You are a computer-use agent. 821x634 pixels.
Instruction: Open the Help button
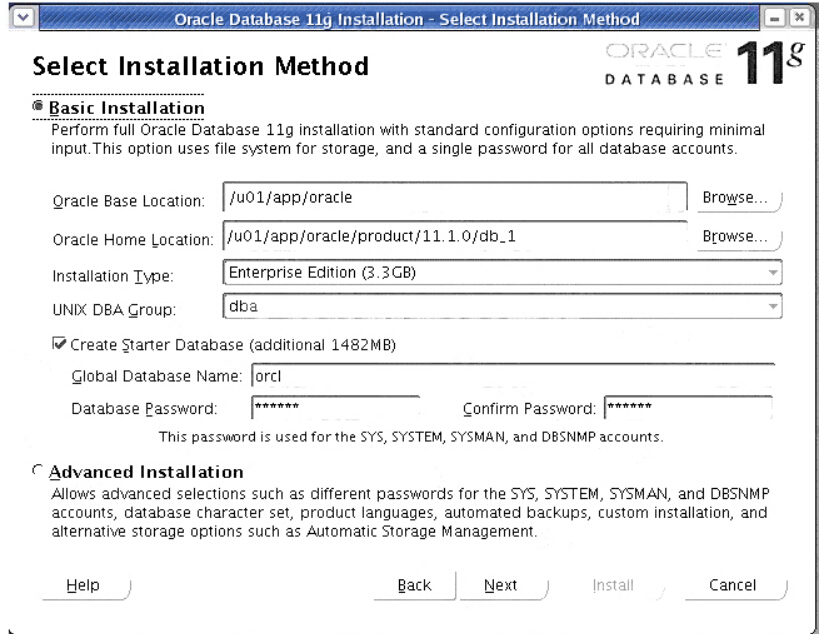pos(86,585)
